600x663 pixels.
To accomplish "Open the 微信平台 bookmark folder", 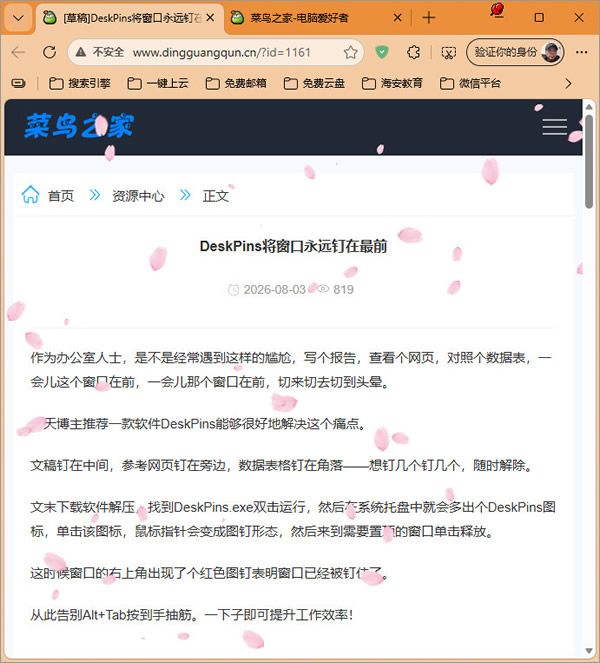I will click(x=470, y=83).
